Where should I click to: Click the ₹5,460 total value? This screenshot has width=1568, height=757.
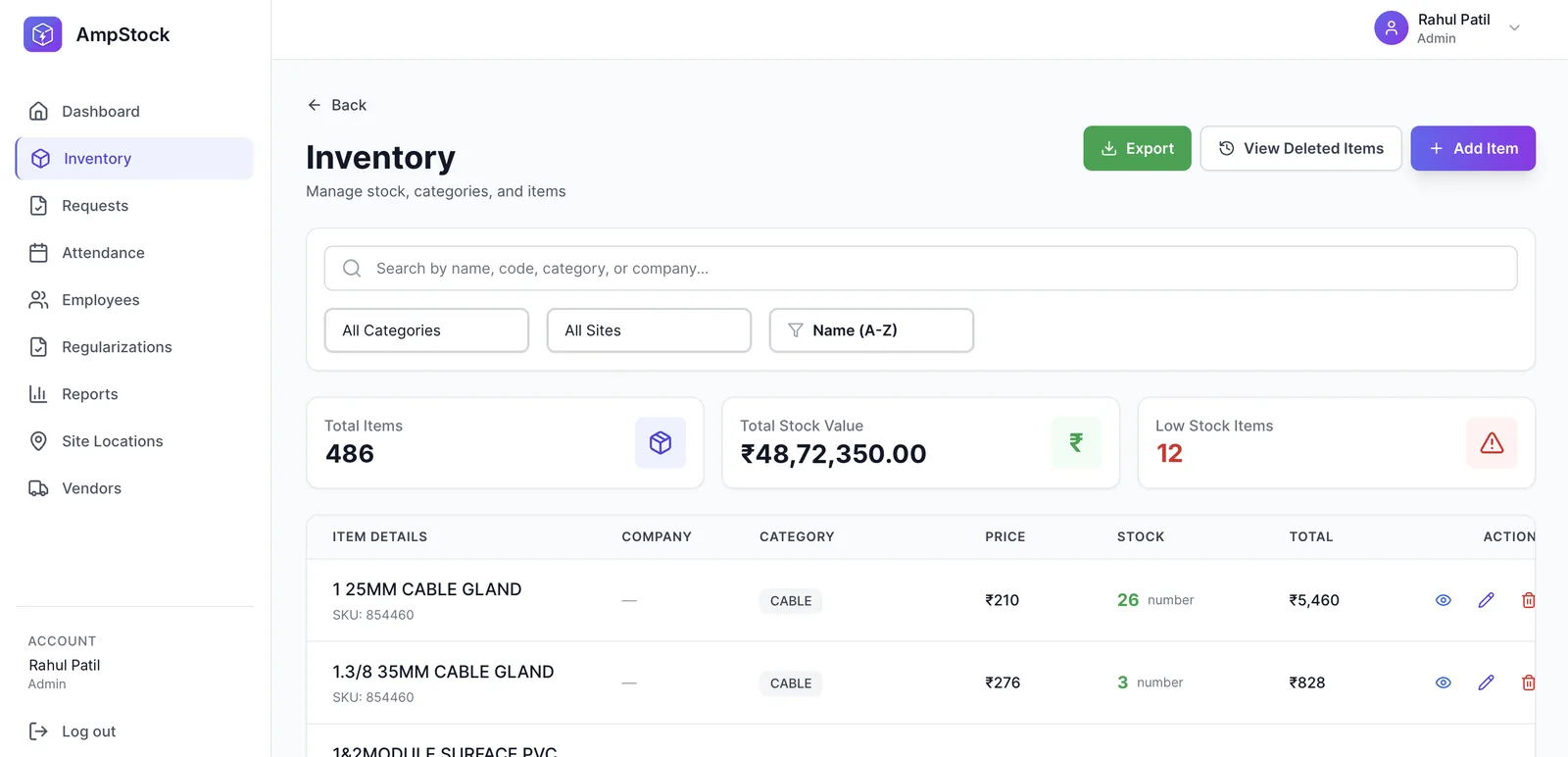(x=1314, y=600)
